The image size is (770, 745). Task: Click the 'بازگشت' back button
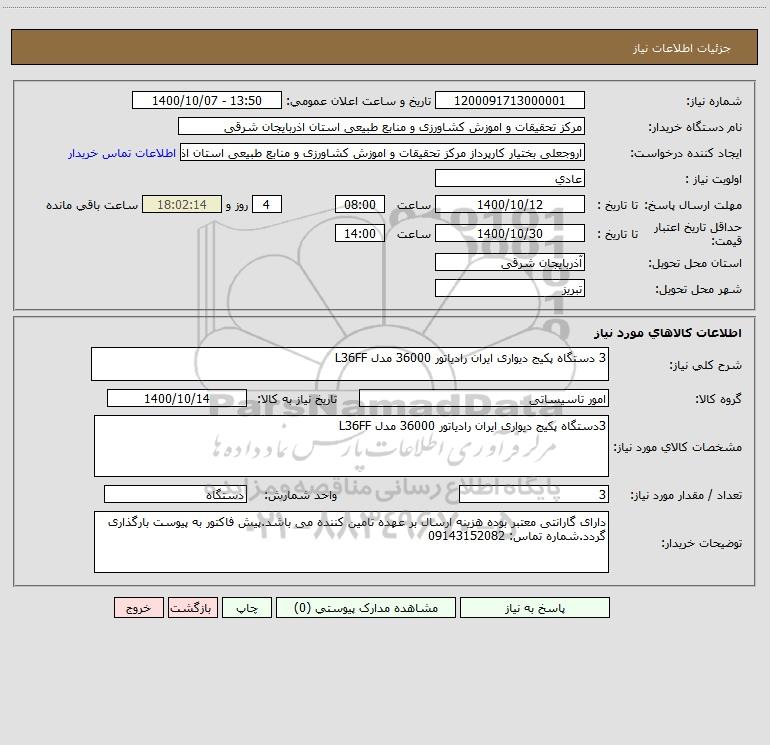192,608
